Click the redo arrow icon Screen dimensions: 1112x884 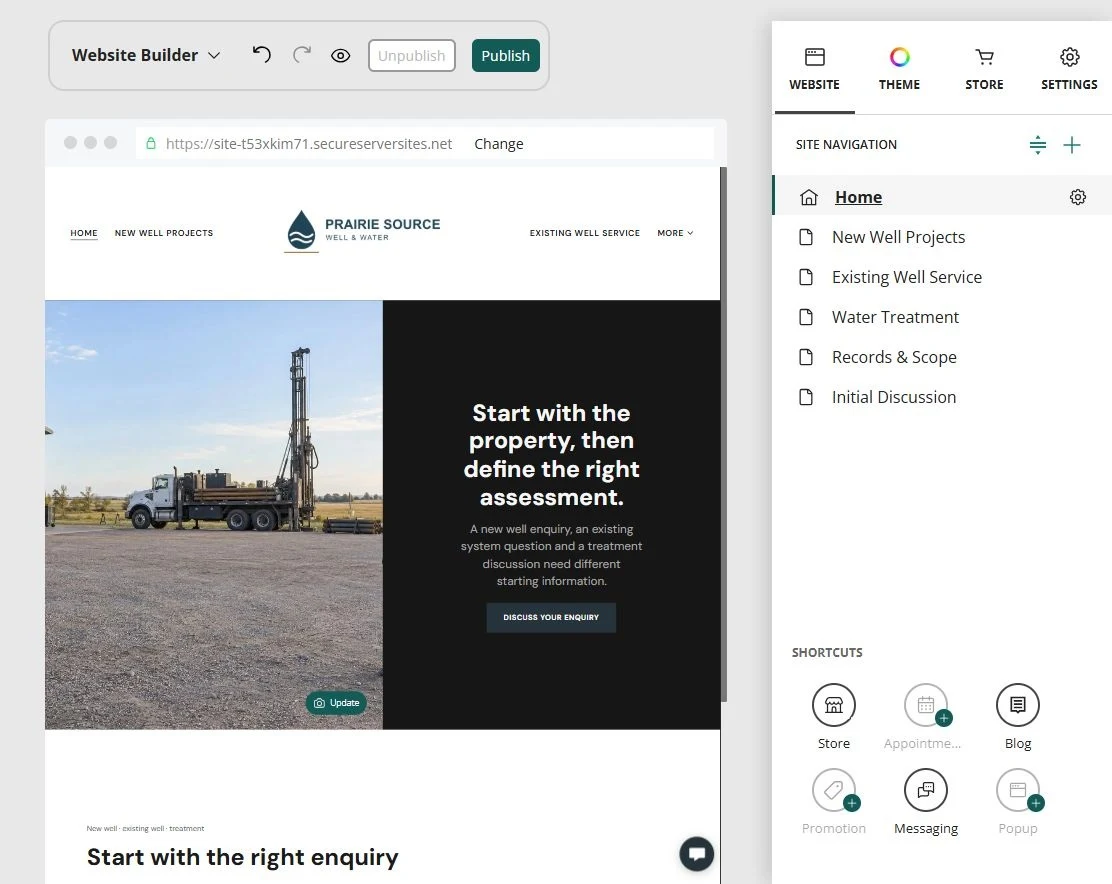tap(302, 55)
